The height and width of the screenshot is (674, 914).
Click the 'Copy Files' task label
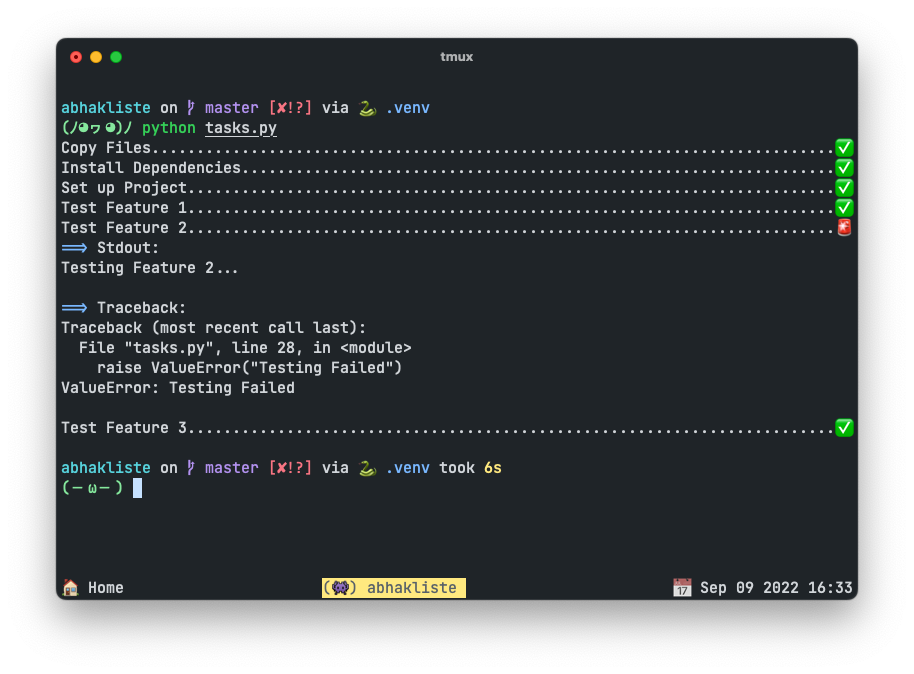coord(106,148)
